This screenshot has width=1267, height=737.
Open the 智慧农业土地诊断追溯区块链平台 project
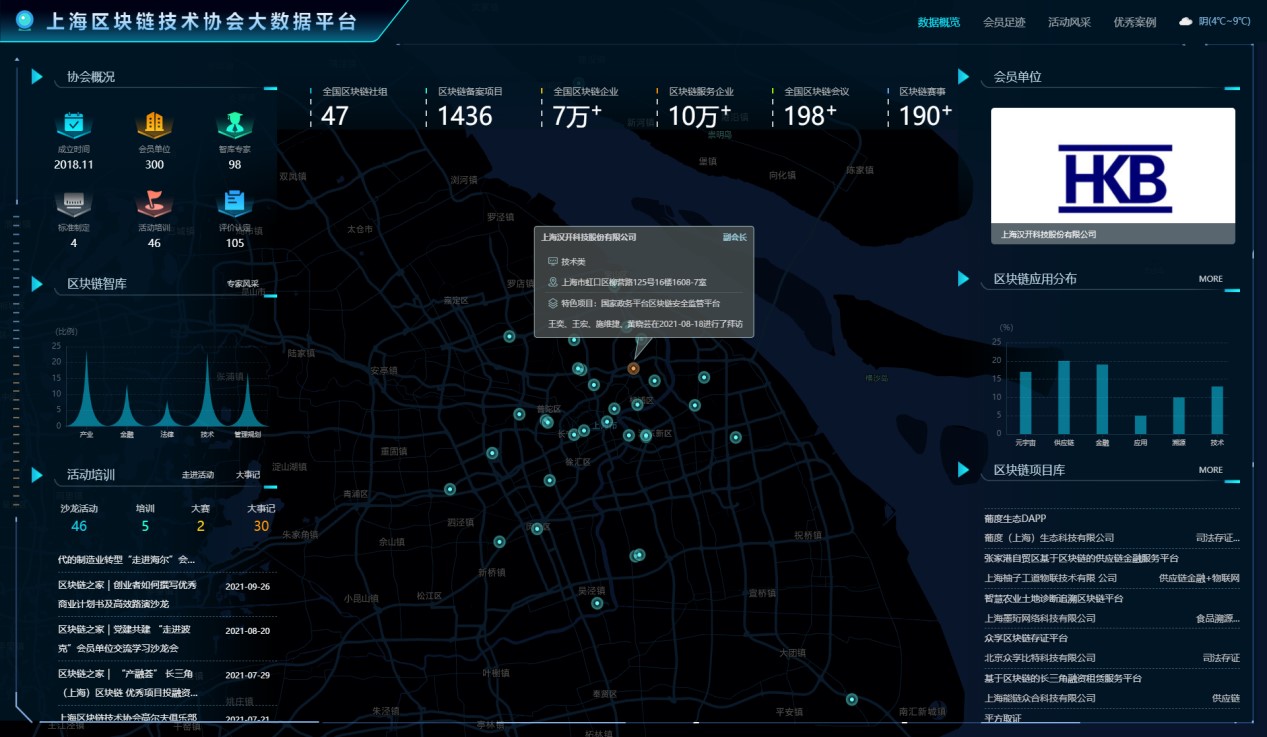(1054, 598)
